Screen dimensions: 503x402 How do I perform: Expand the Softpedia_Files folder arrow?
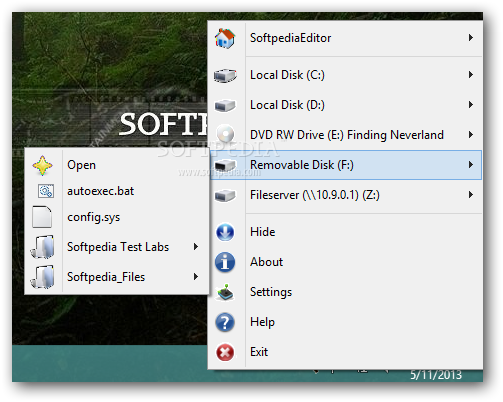[x=196, y=277]
